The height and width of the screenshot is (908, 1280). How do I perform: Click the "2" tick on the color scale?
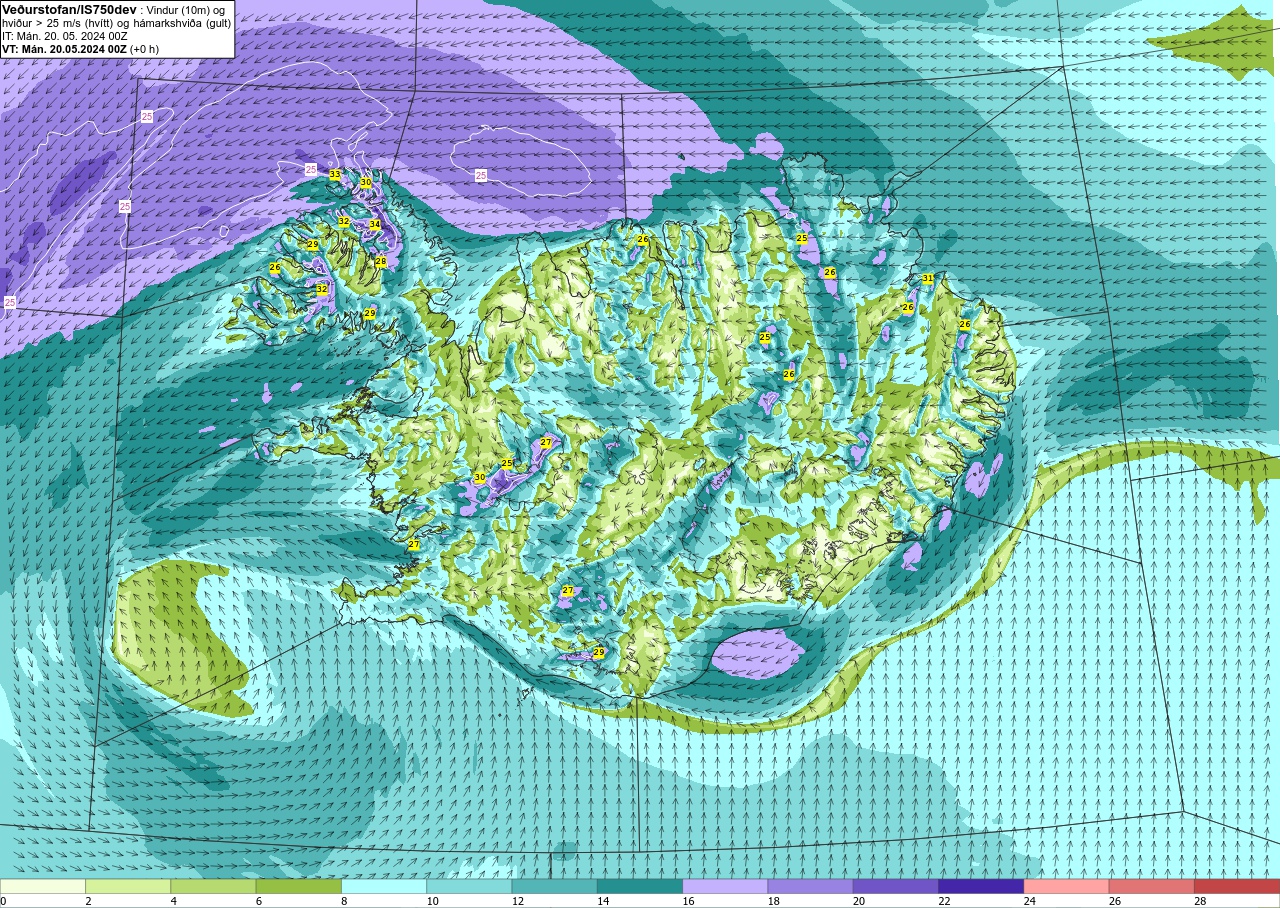click(x=88, y=901)
